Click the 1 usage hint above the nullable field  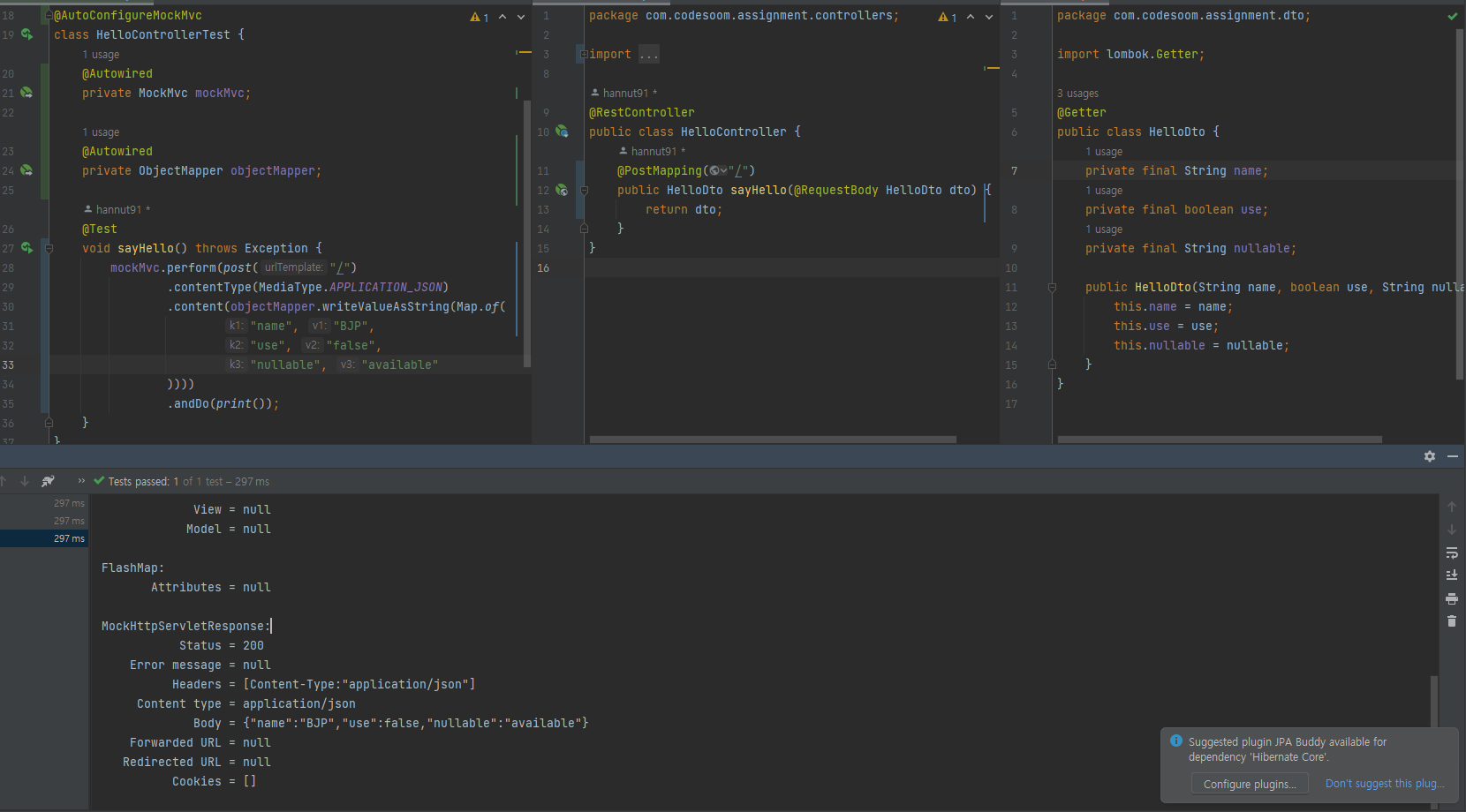point(1104,229)
